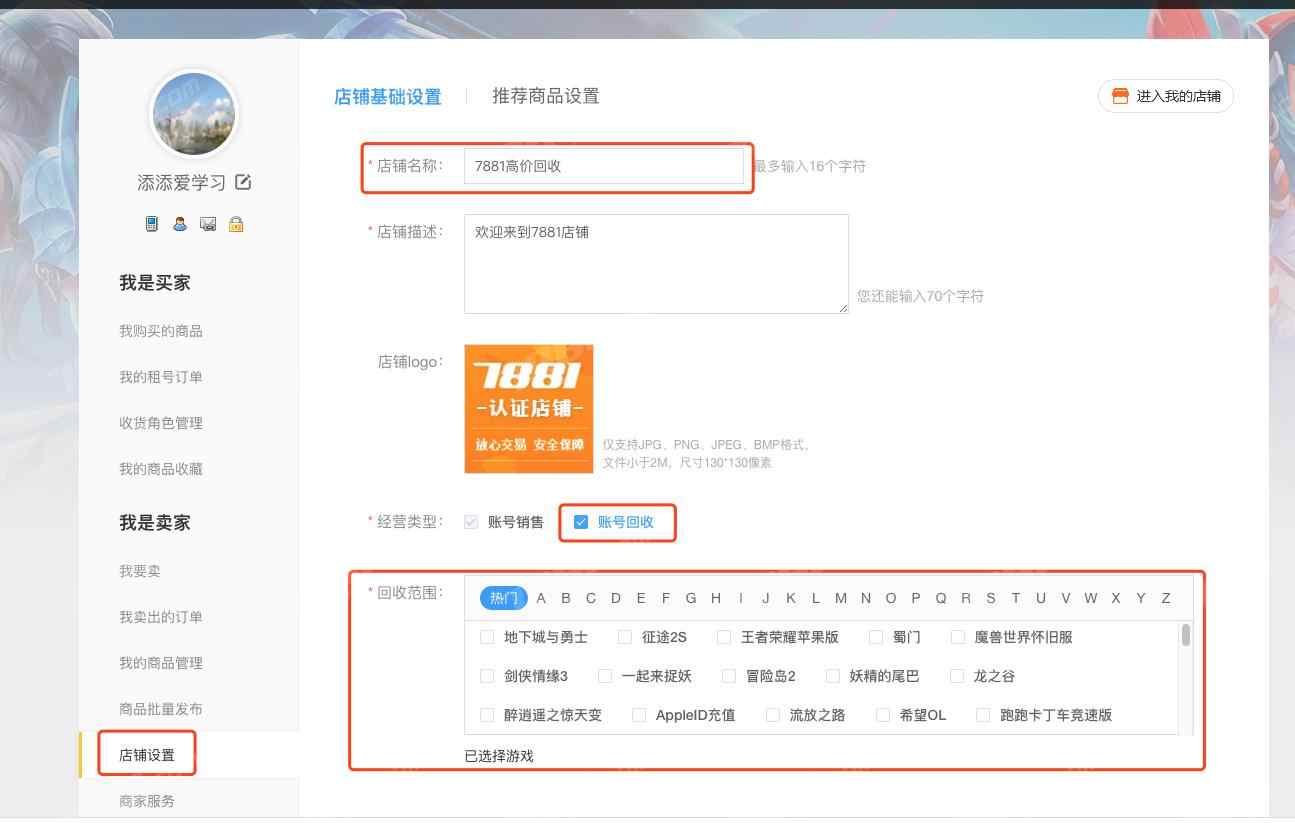Filter games by letter P

click(916, 598)
